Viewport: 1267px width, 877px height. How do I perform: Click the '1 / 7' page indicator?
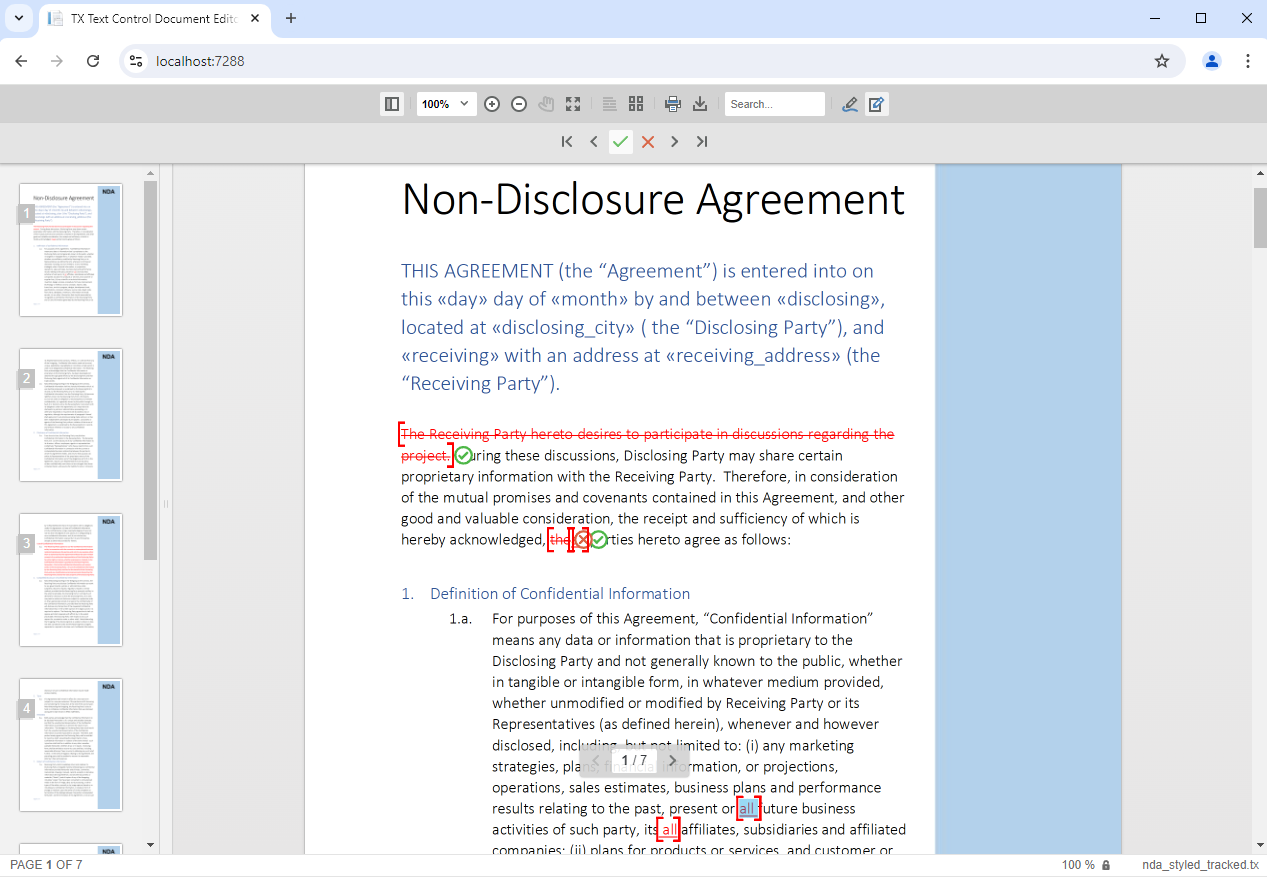(x=634, y=761)
